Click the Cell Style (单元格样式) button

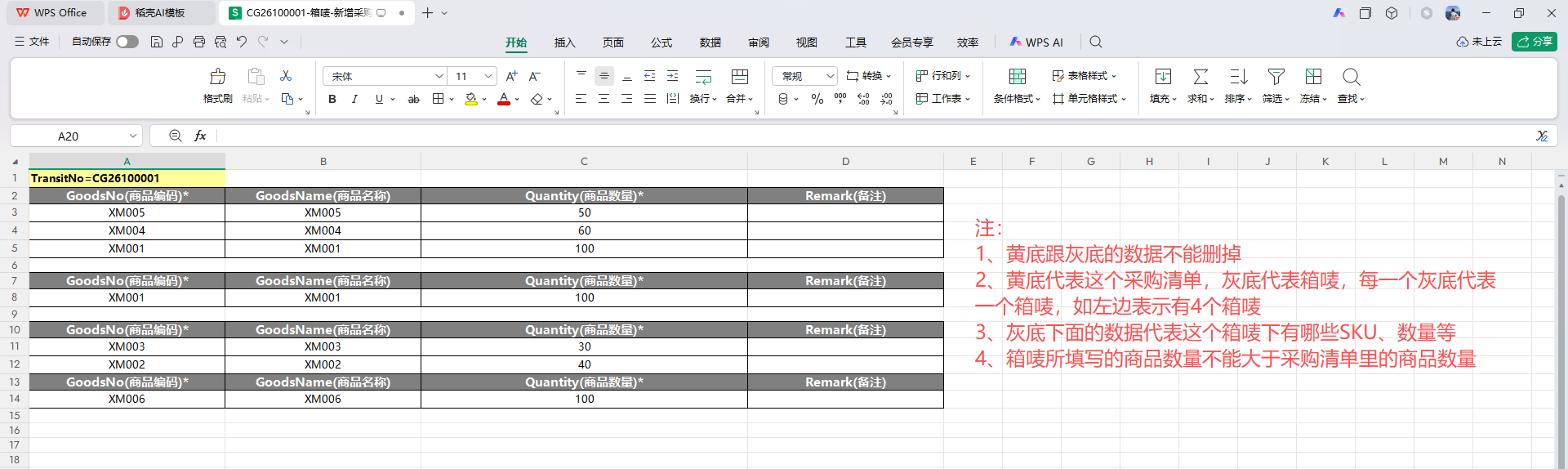(x=1089, y=99)
